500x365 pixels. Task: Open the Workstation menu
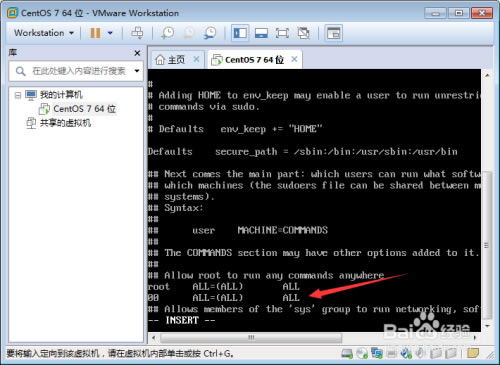[43, 33]
